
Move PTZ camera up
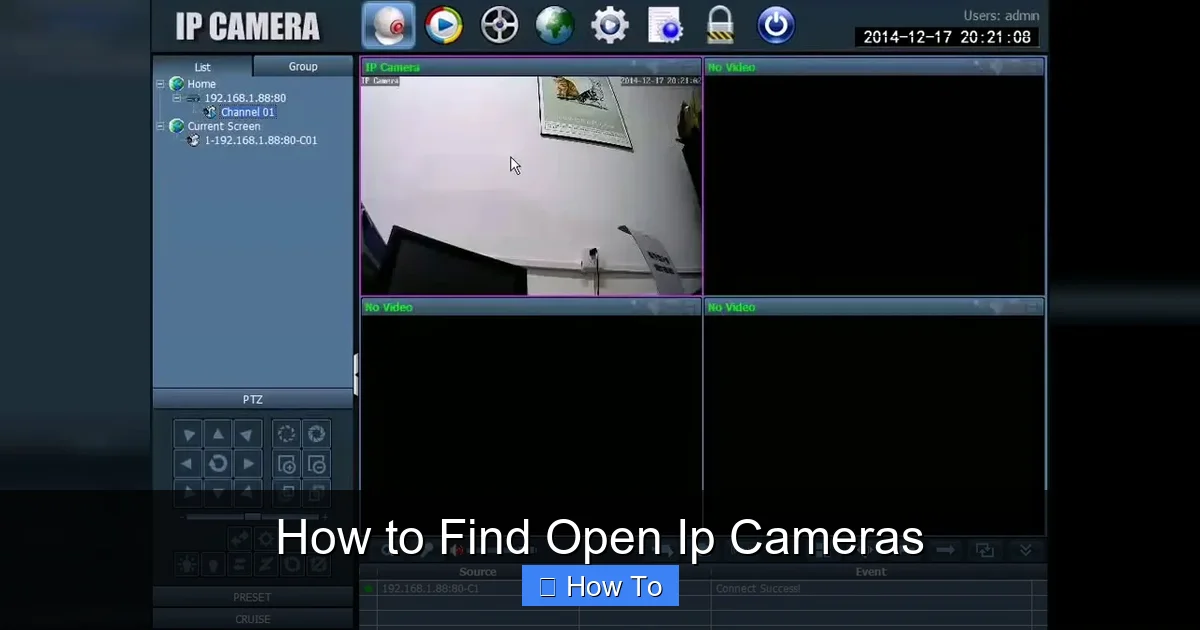tap(218, 434)
